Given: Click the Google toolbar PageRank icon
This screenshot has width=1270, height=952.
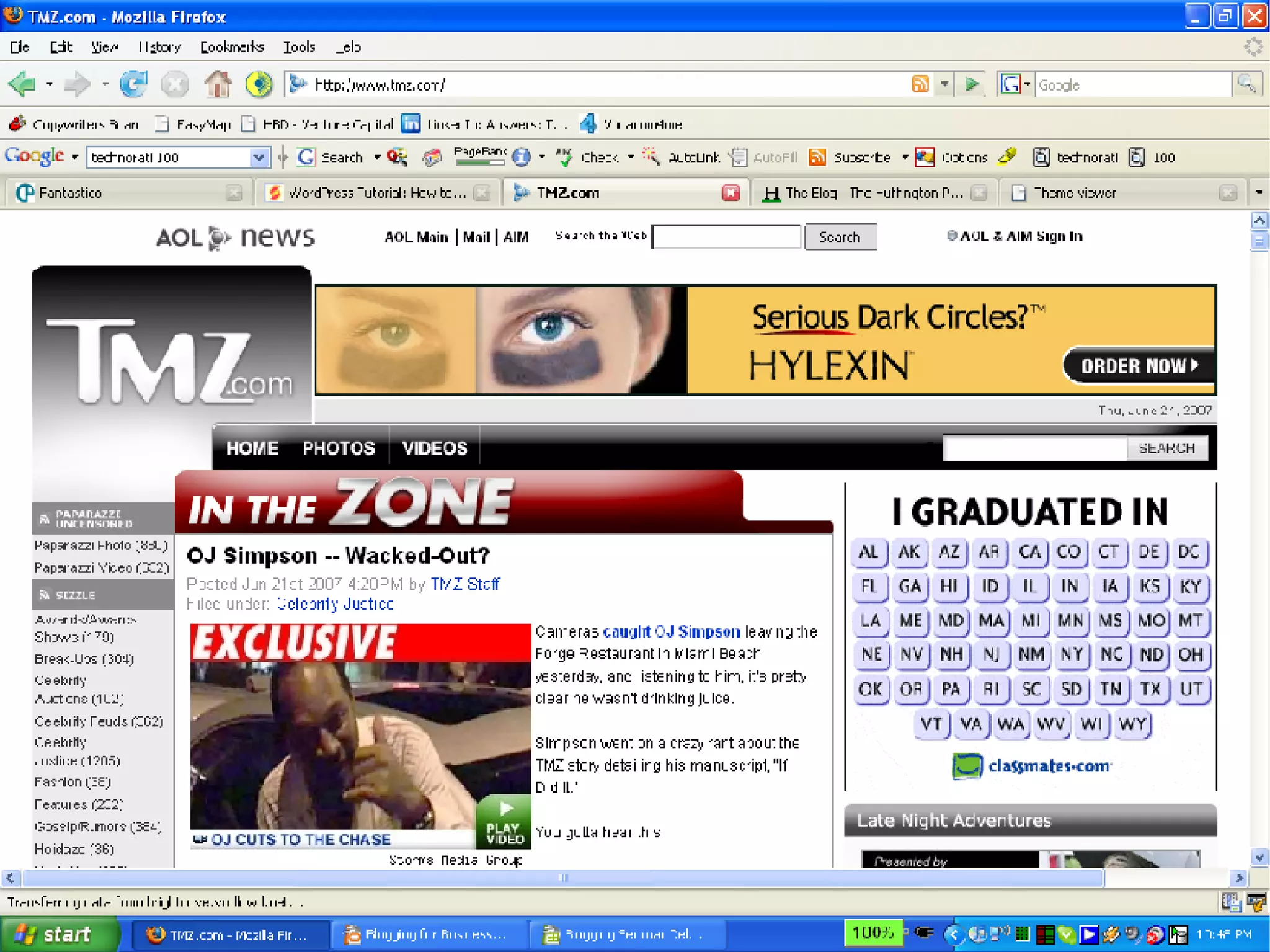Looking at the screenshot, I should coord(479,157).
